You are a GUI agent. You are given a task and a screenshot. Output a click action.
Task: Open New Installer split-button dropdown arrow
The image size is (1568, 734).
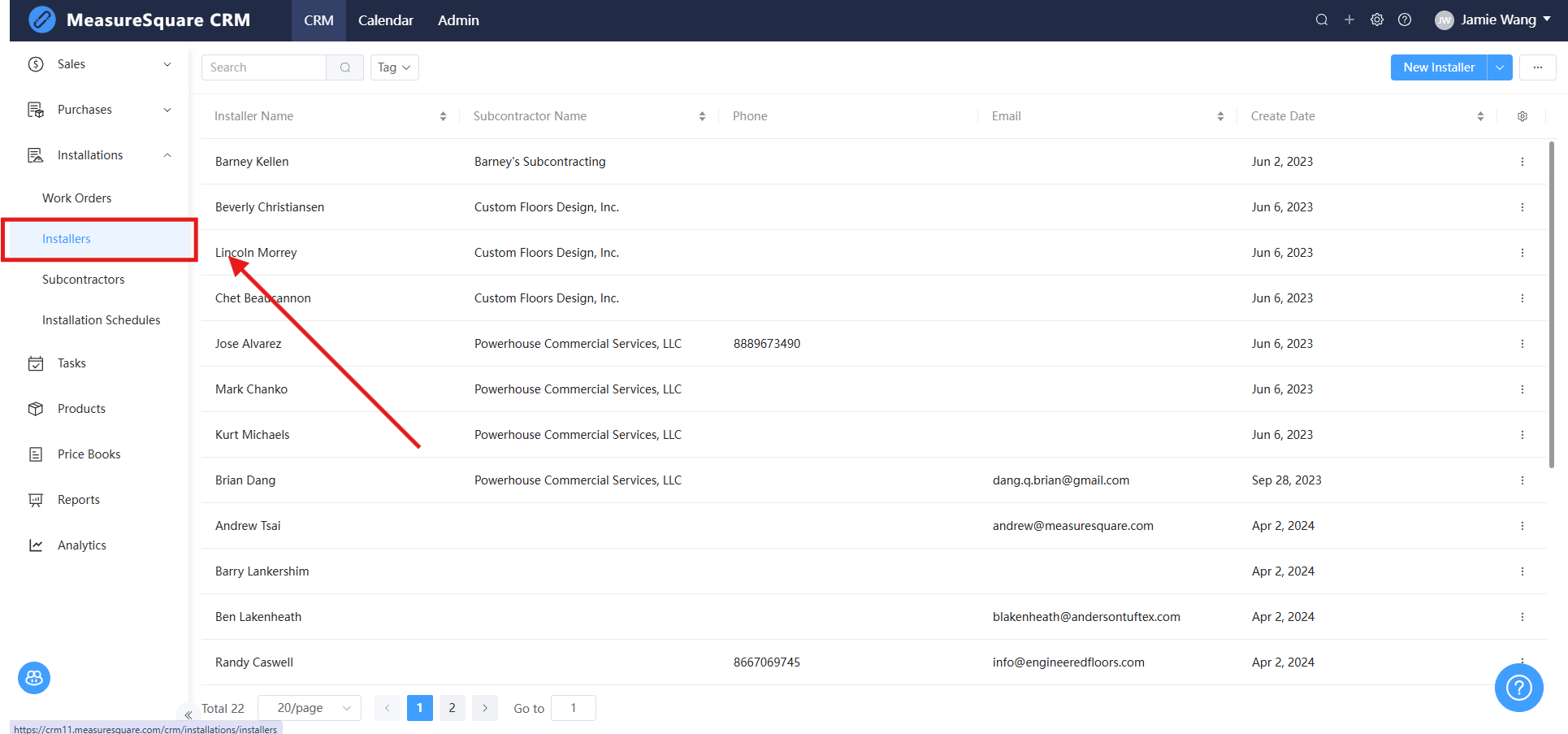click(x=1500, y=67)
